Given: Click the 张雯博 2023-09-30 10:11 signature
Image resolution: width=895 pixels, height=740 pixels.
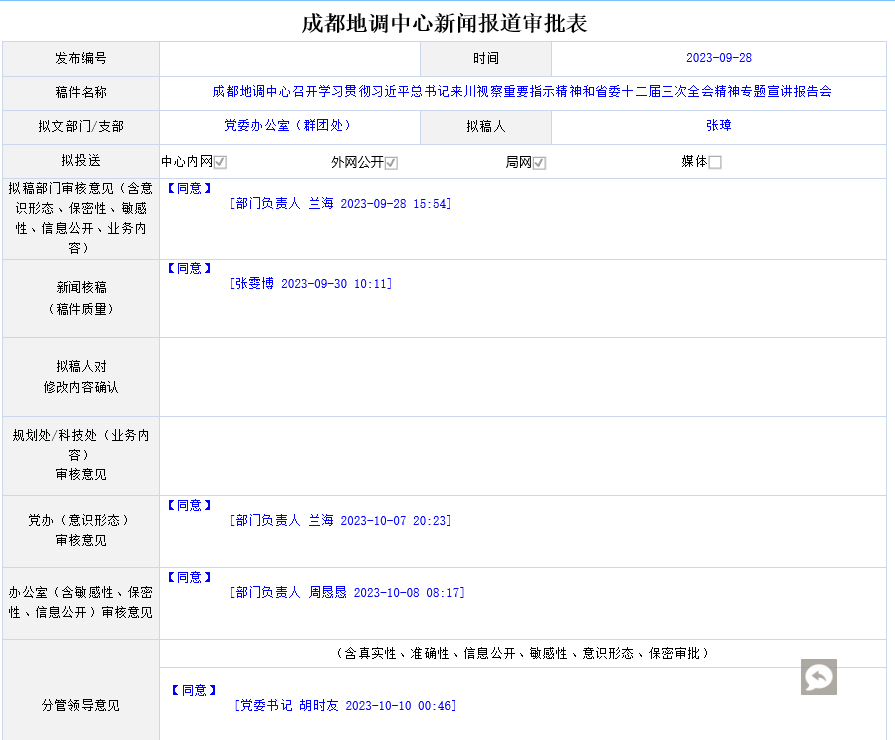Looking at the screenshot, I should point(311,284).
